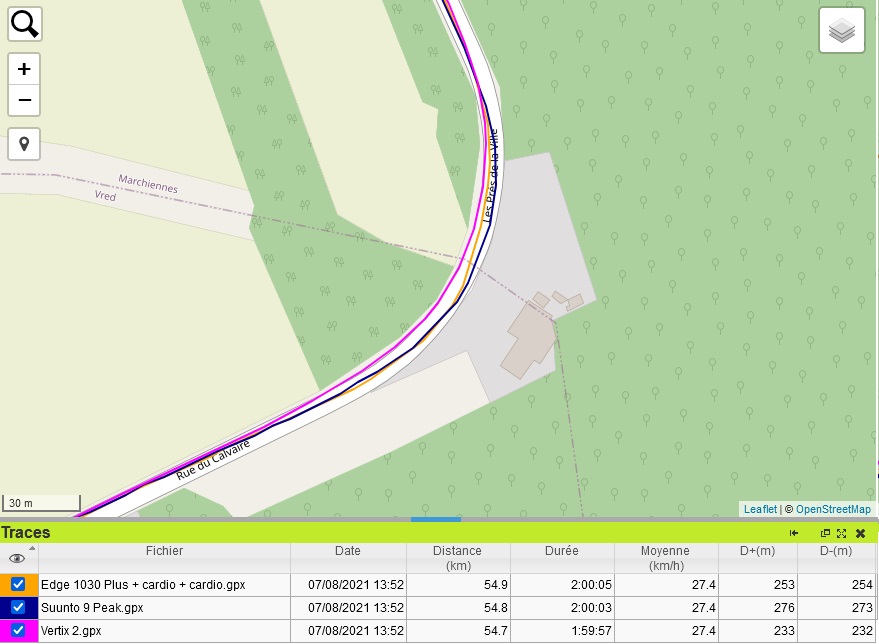Screen dimensions: 879x644
Task: Click the location marker pin button
Action: point(24,144)
